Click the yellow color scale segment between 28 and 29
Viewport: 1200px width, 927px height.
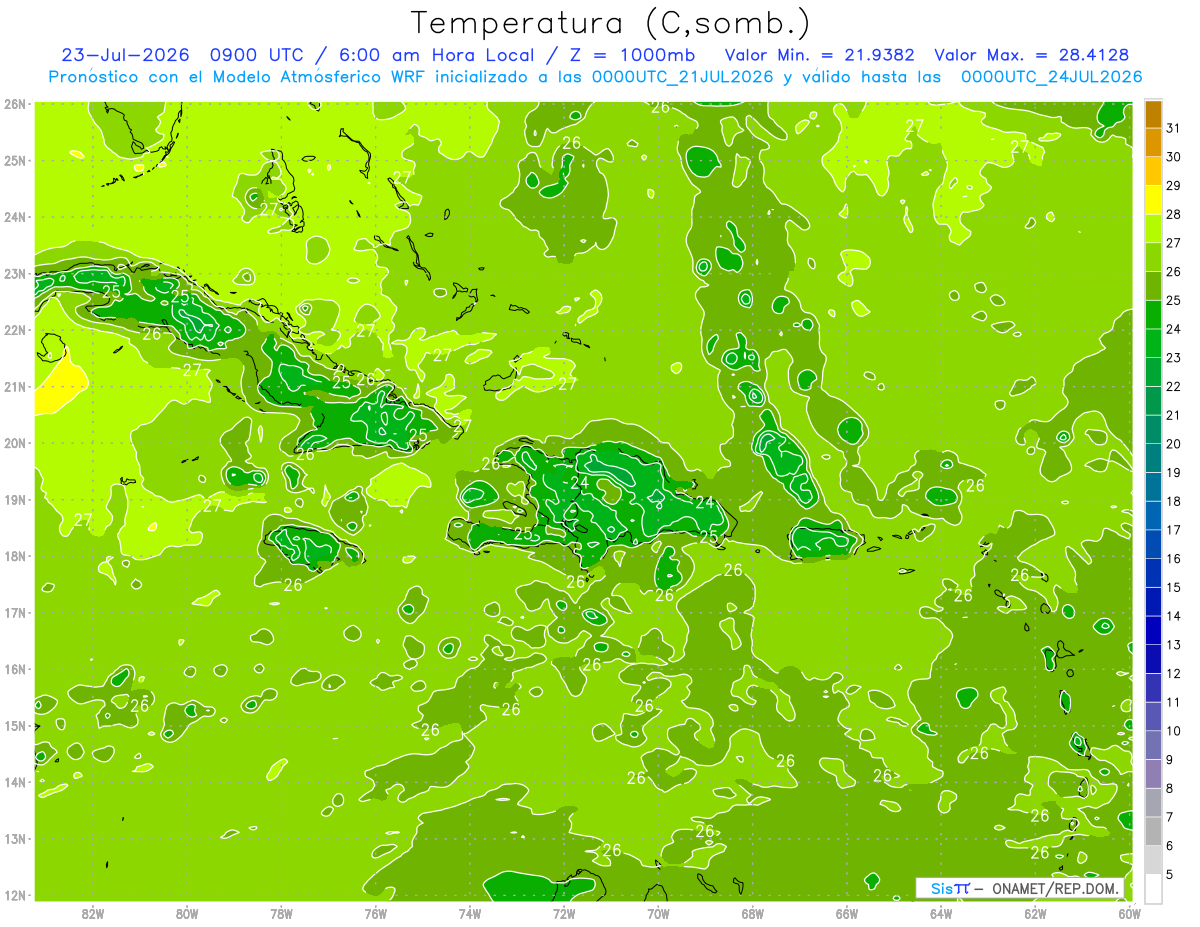[1153, 200]
